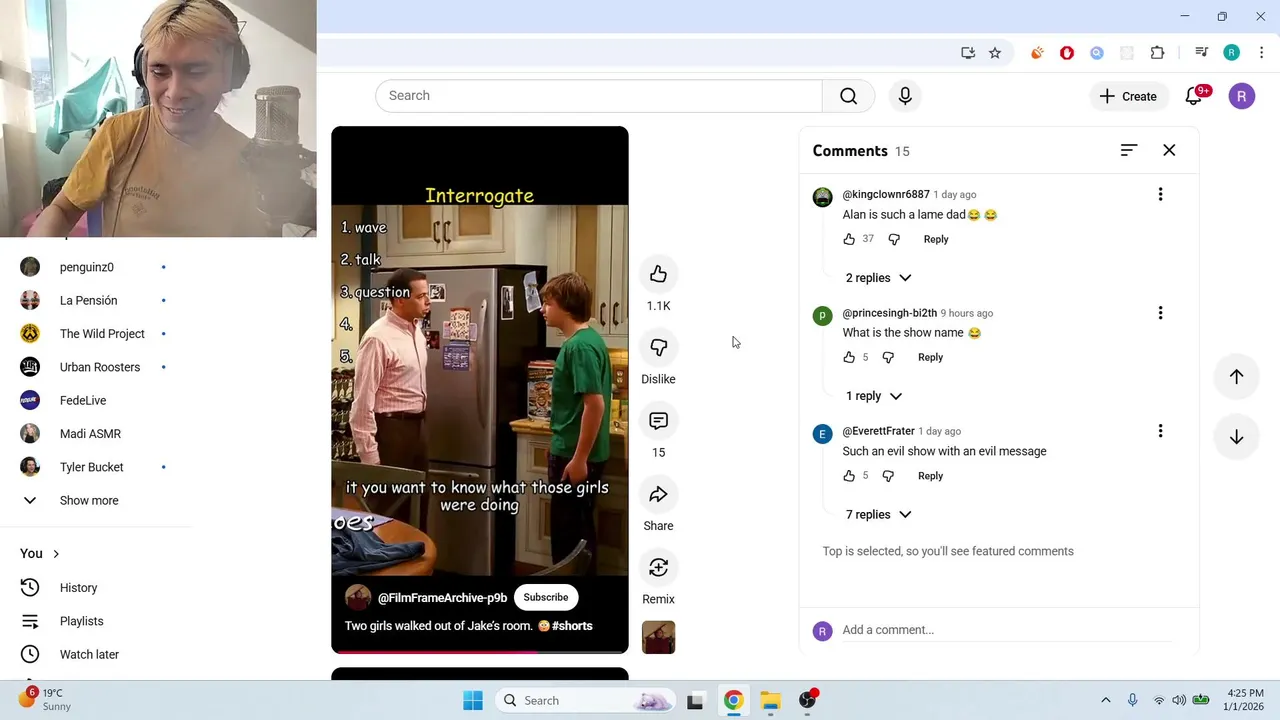Open Chrome three-dot menu
This screenshot has width=1280, height=720.
pyautogui.click(x=1260, y=53)
